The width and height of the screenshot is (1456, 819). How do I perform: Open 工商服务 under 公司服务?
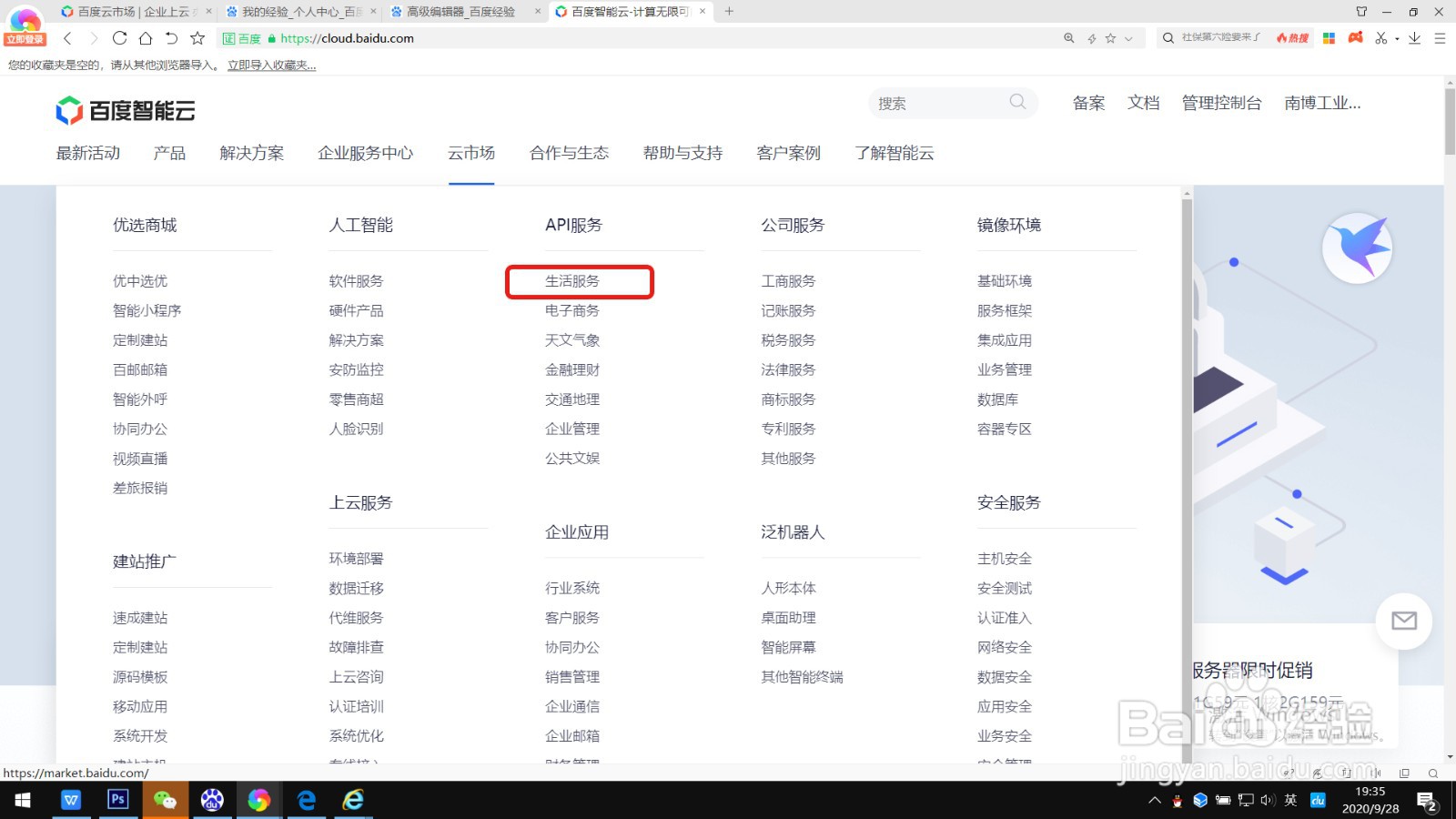tap(788, 281)
